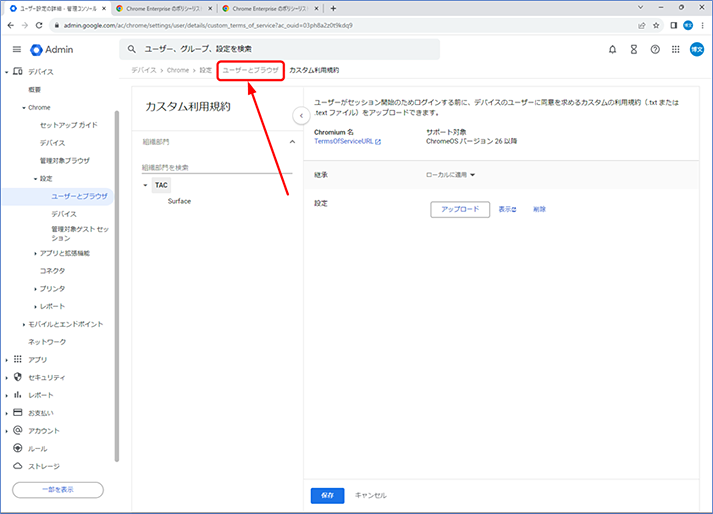The height and width of the screenshot is (514, 713).
Task: Open the main hamburger menu
Action: click(x=17, y=49)
